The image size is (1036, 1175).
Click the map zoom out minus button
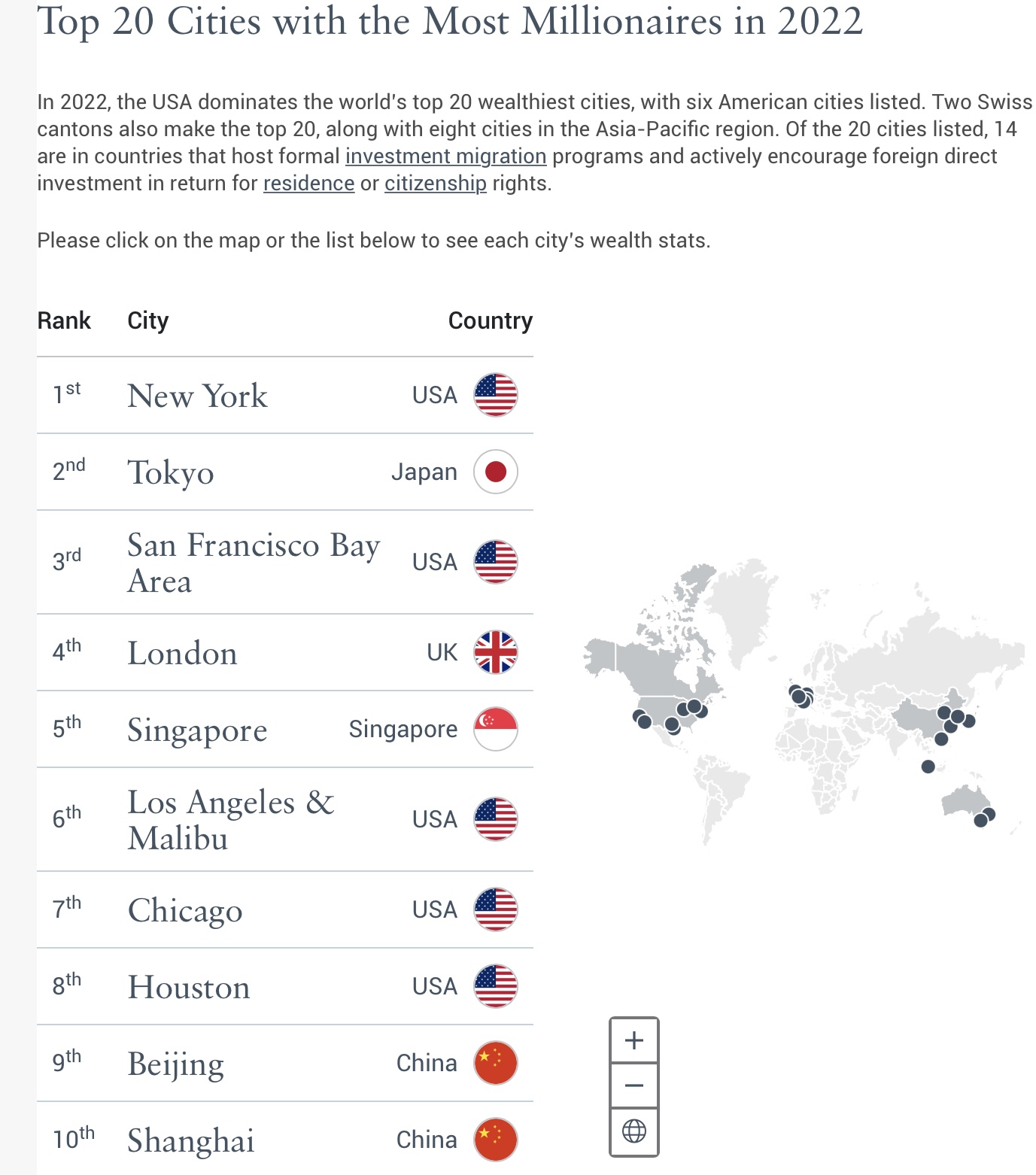point(633,1085)
